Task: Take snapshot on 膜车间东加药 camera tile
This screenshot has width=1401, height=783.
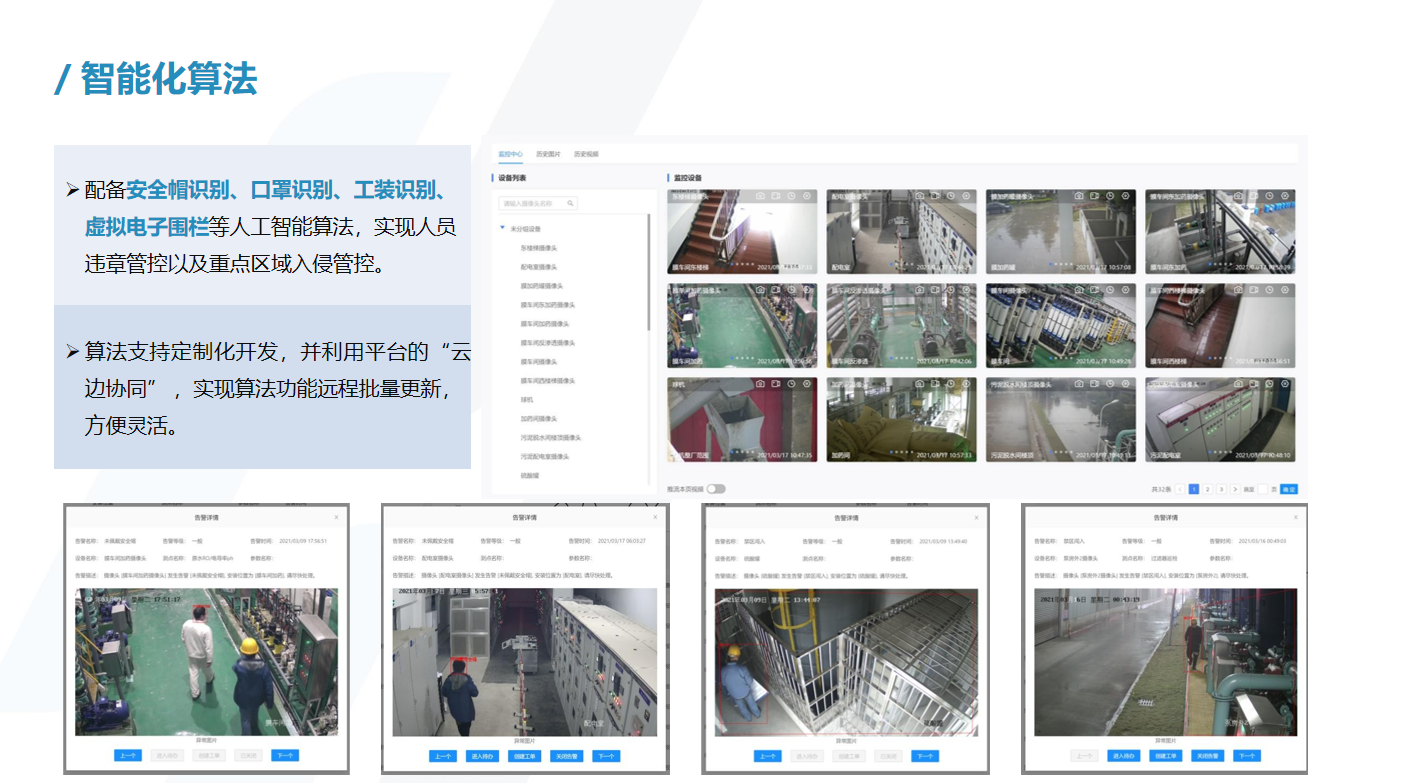Action: click(x=1238, y=196)
